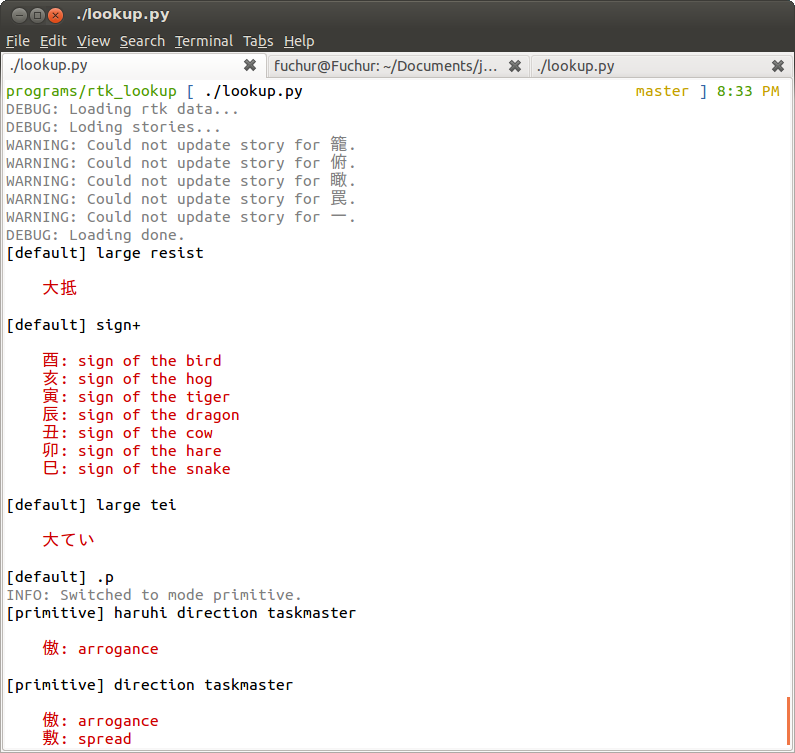Click the first WARNING line for 籠

[x=181, y=145]
